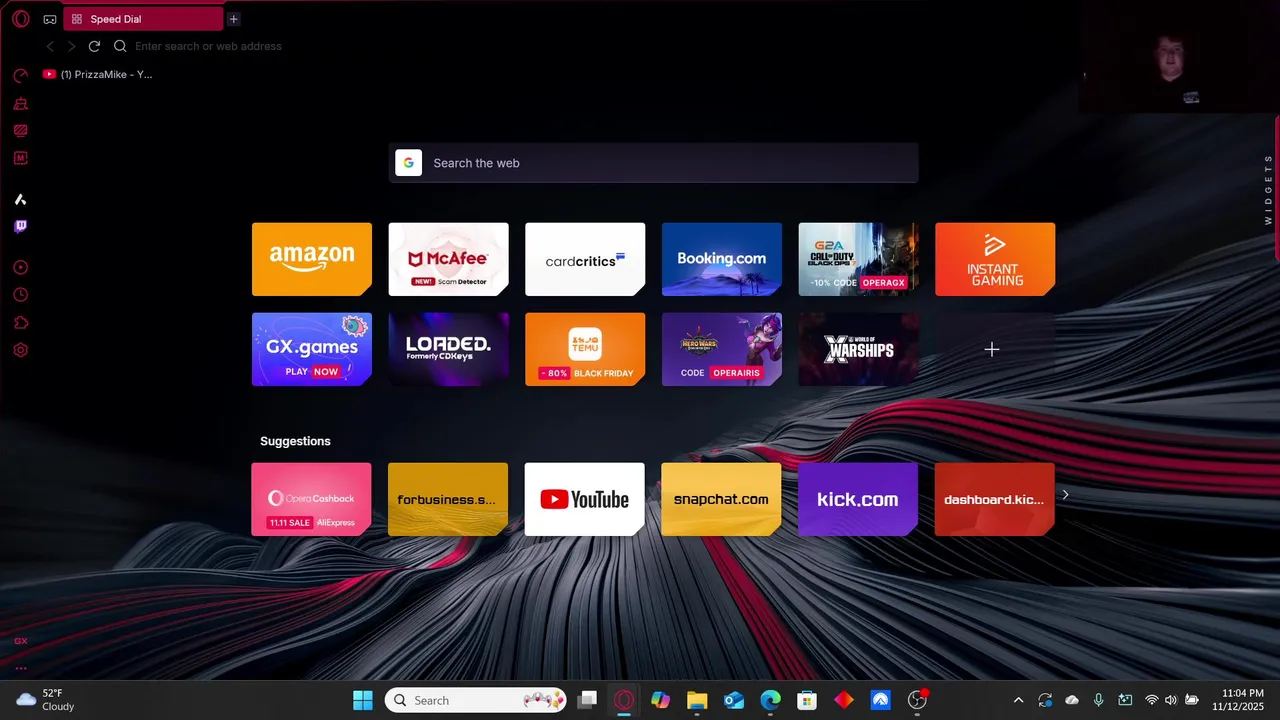Screen dimensions: 1280x720
Task: Open Microsoft Store from taskbar
Action: 807,700
